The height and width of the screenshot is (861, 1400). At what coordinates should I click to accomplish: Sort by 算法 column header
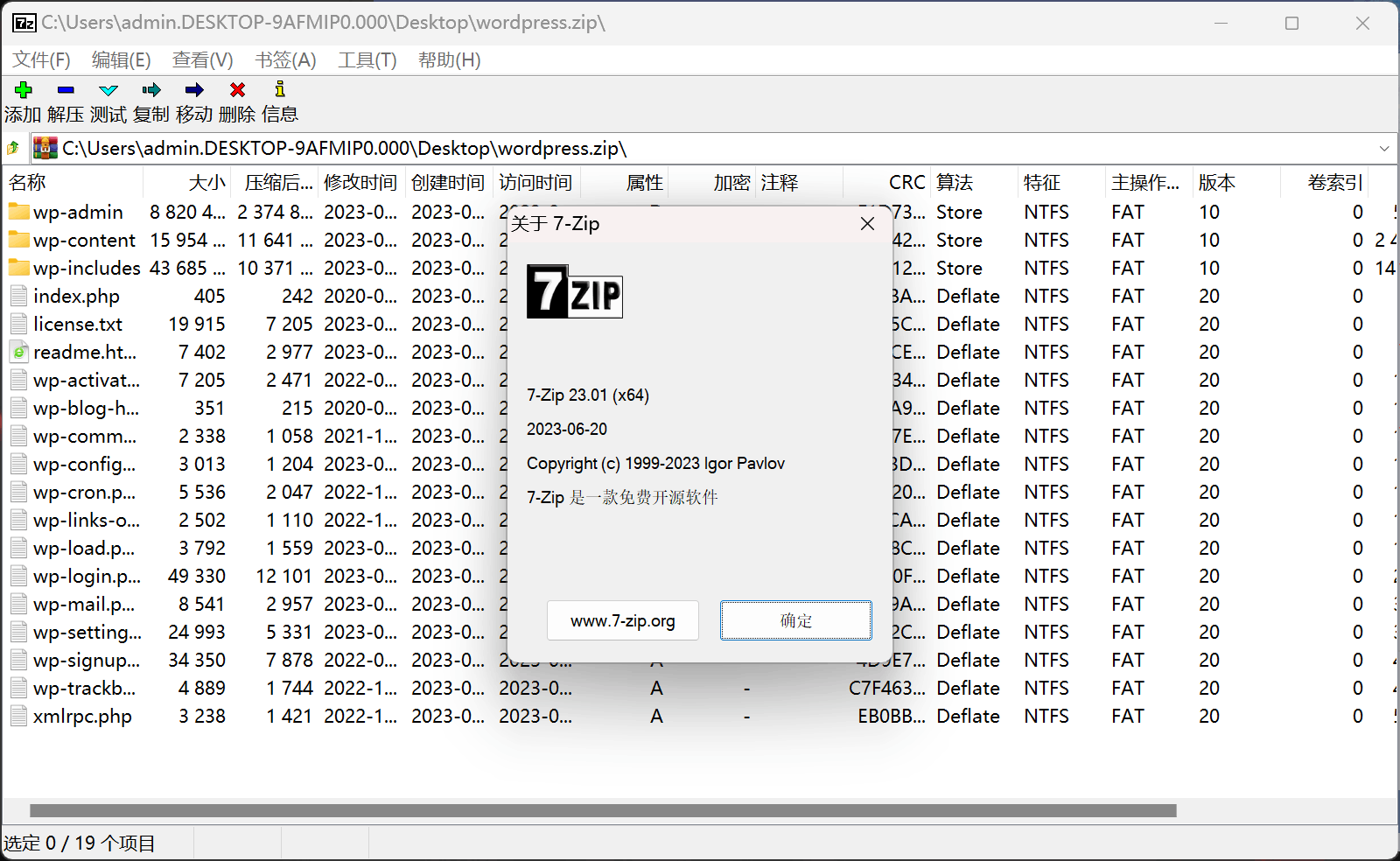(x=975, y=182)
